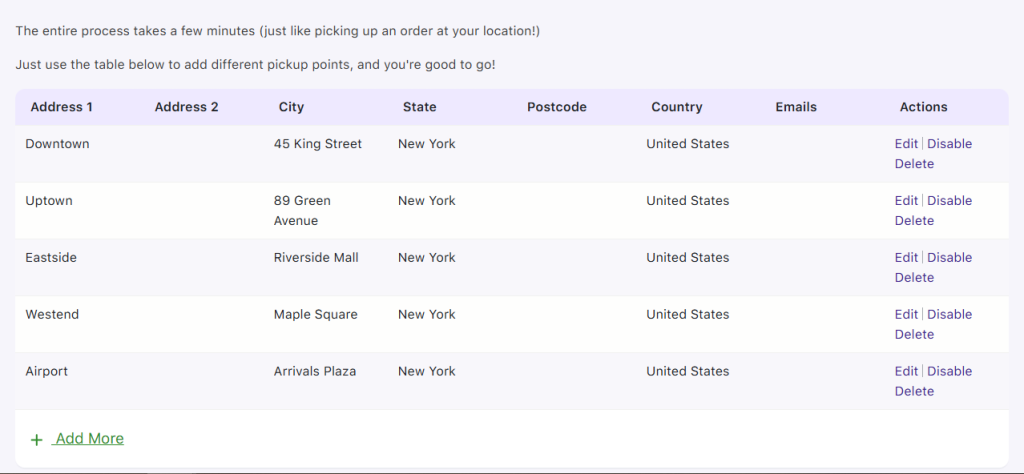The image size is (1024, 474).
Task: Delete the Airport pickup location
Action: (914, 392)
